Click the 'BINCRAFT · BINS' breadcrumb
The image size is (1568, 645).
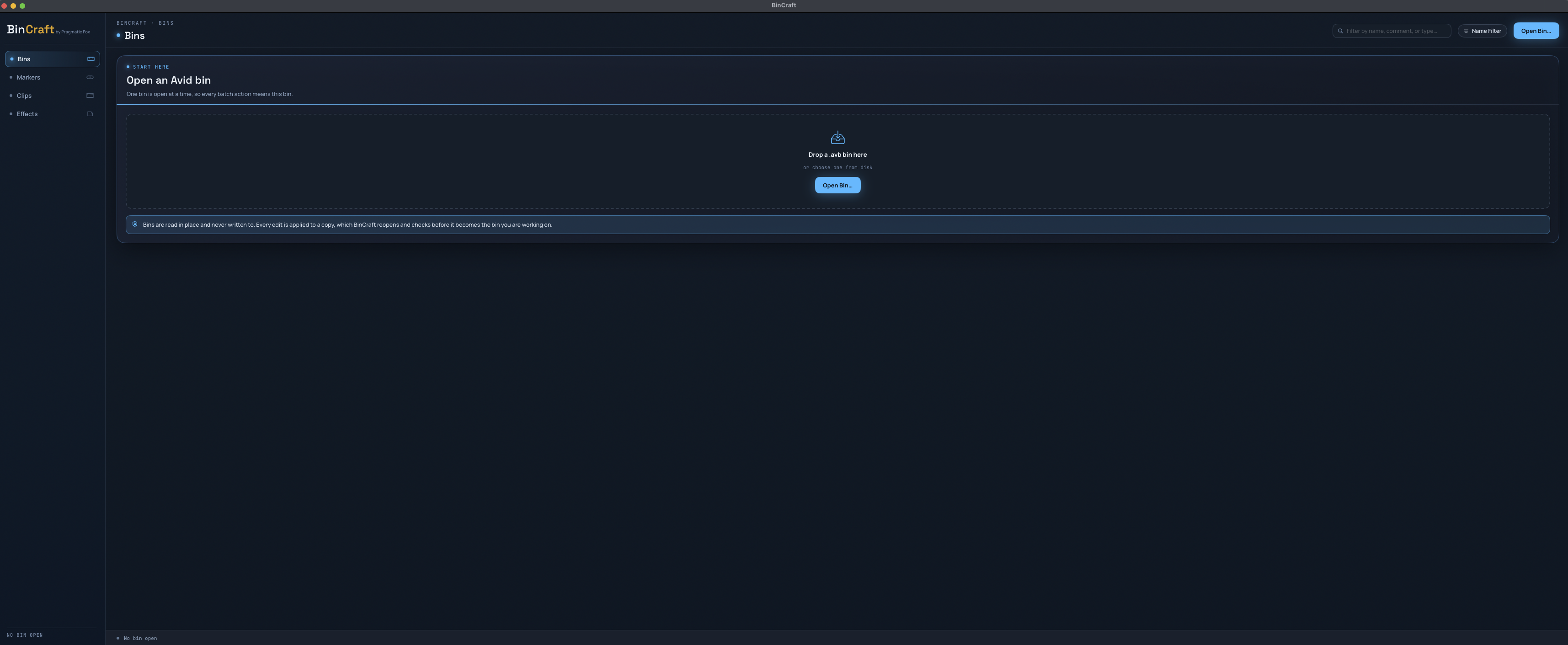click(145, 23)
